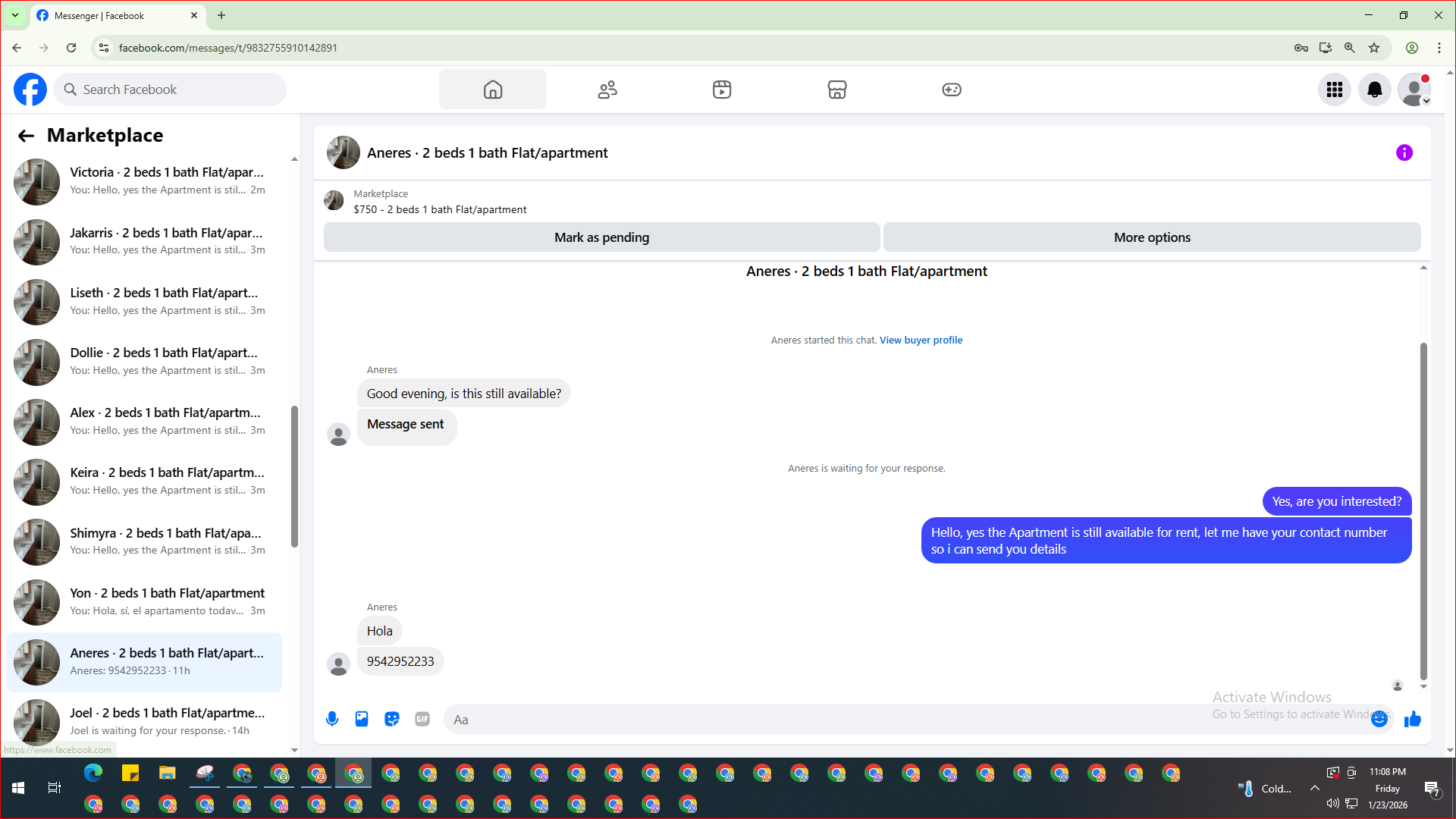Switch to the Friends tab
The height and width of the screenshot is (819, 1456).
pos(607,89)
